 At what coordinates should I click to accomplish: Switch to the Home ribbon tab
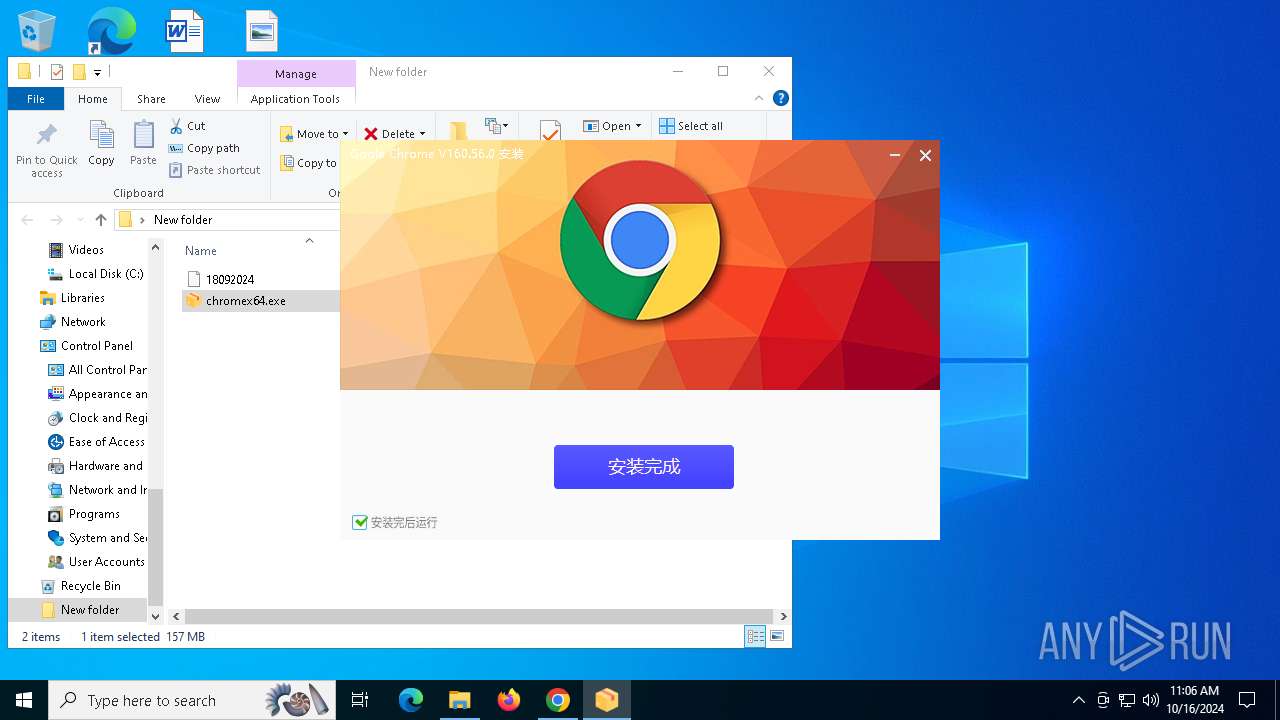pos(93,99)
